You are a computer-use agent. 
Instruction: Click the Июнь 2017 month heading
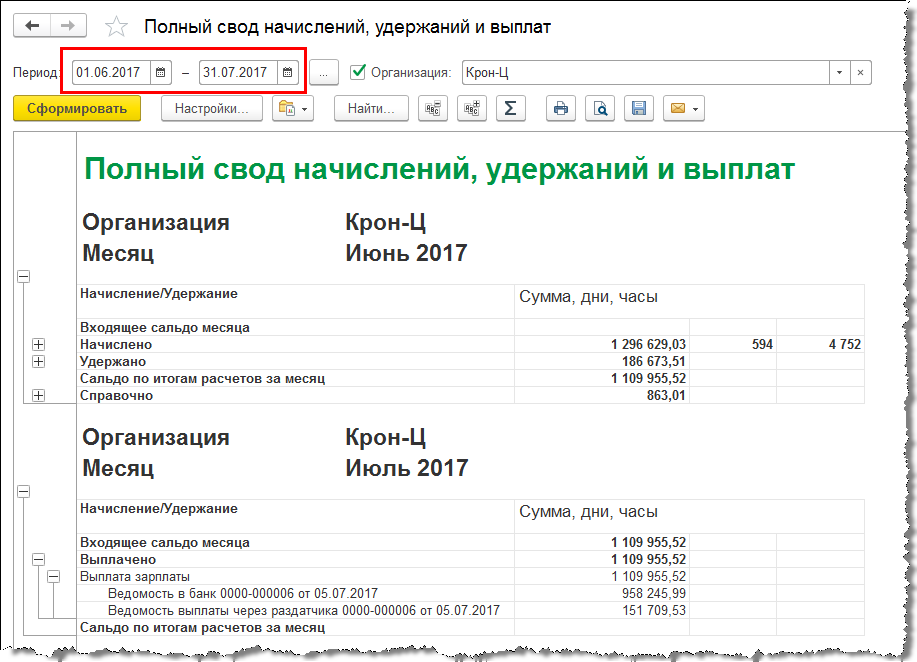[x=406, y=253]
